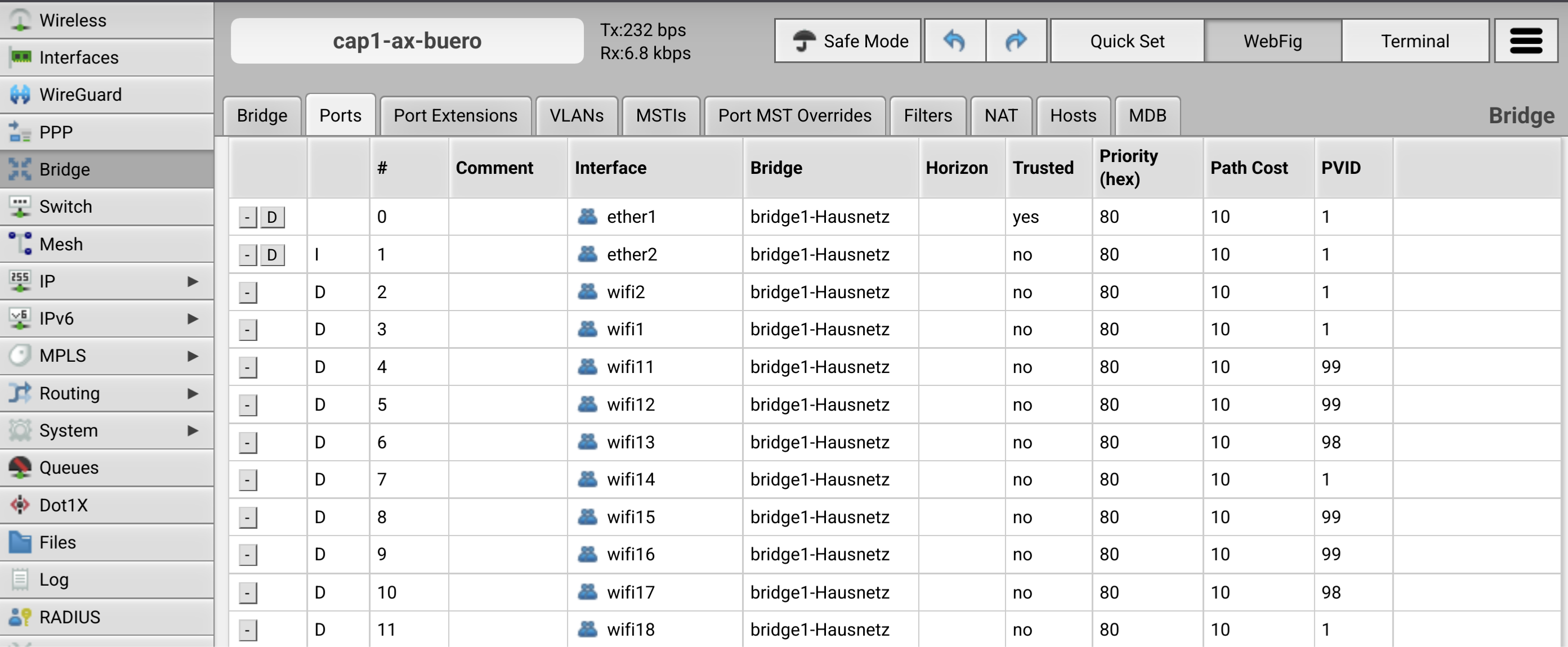Open WireGuard from sidebar
The image size is (1568, 647).
[x=80, y=95]
